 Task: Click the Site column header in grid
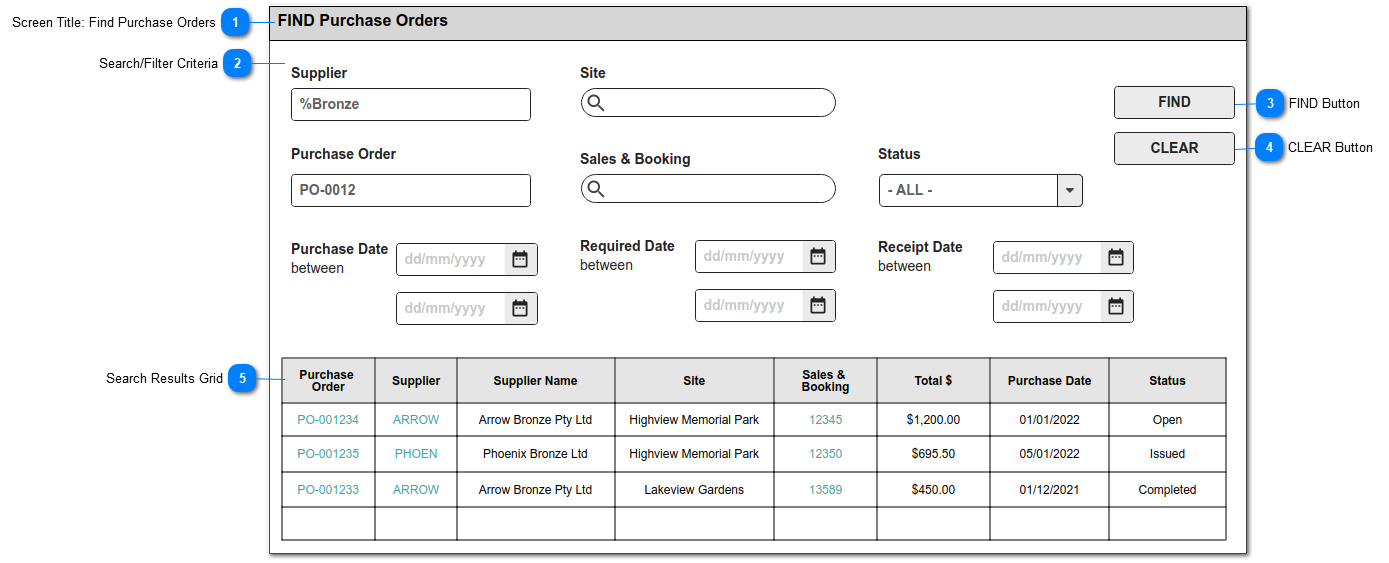pyautogui.click(x=694, y=381)
